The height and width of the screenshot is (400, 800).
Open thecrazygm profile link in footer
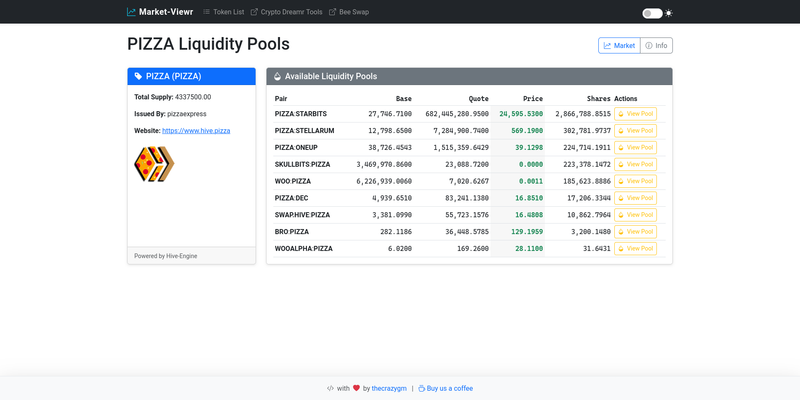click(x=389, y=388)
